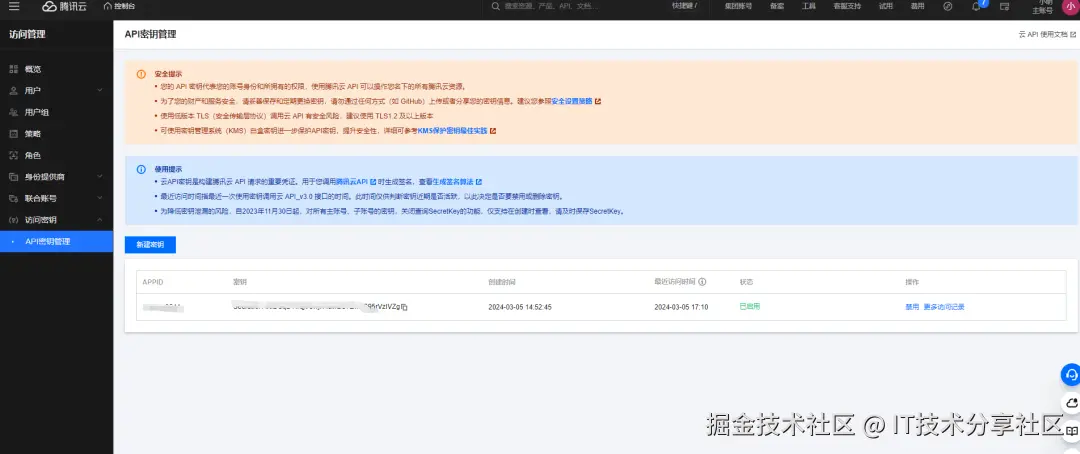Click the 角色 role icon in sidebar
The width and height of the screenshot is (1080, 454).
13,156
